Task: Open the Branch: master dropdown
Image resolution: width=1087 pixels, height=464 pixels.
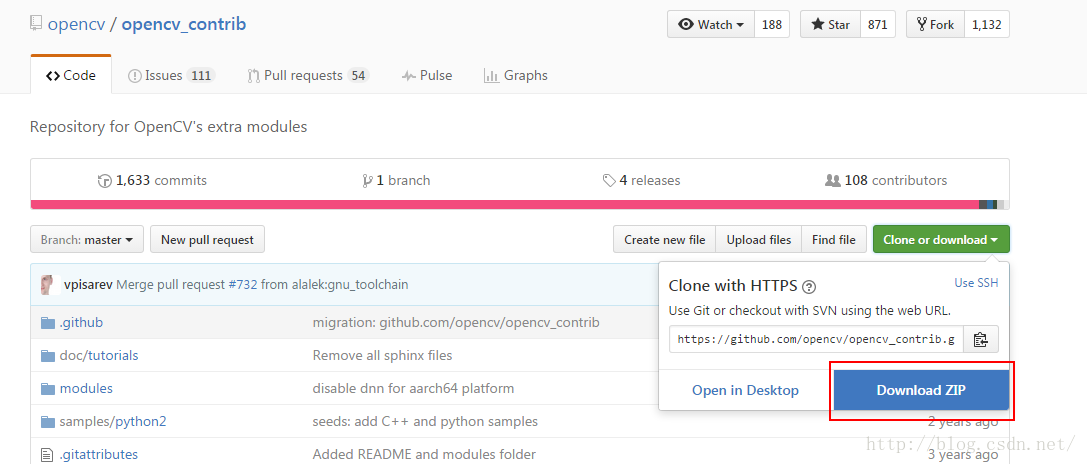Action: [x=87, y=239]
